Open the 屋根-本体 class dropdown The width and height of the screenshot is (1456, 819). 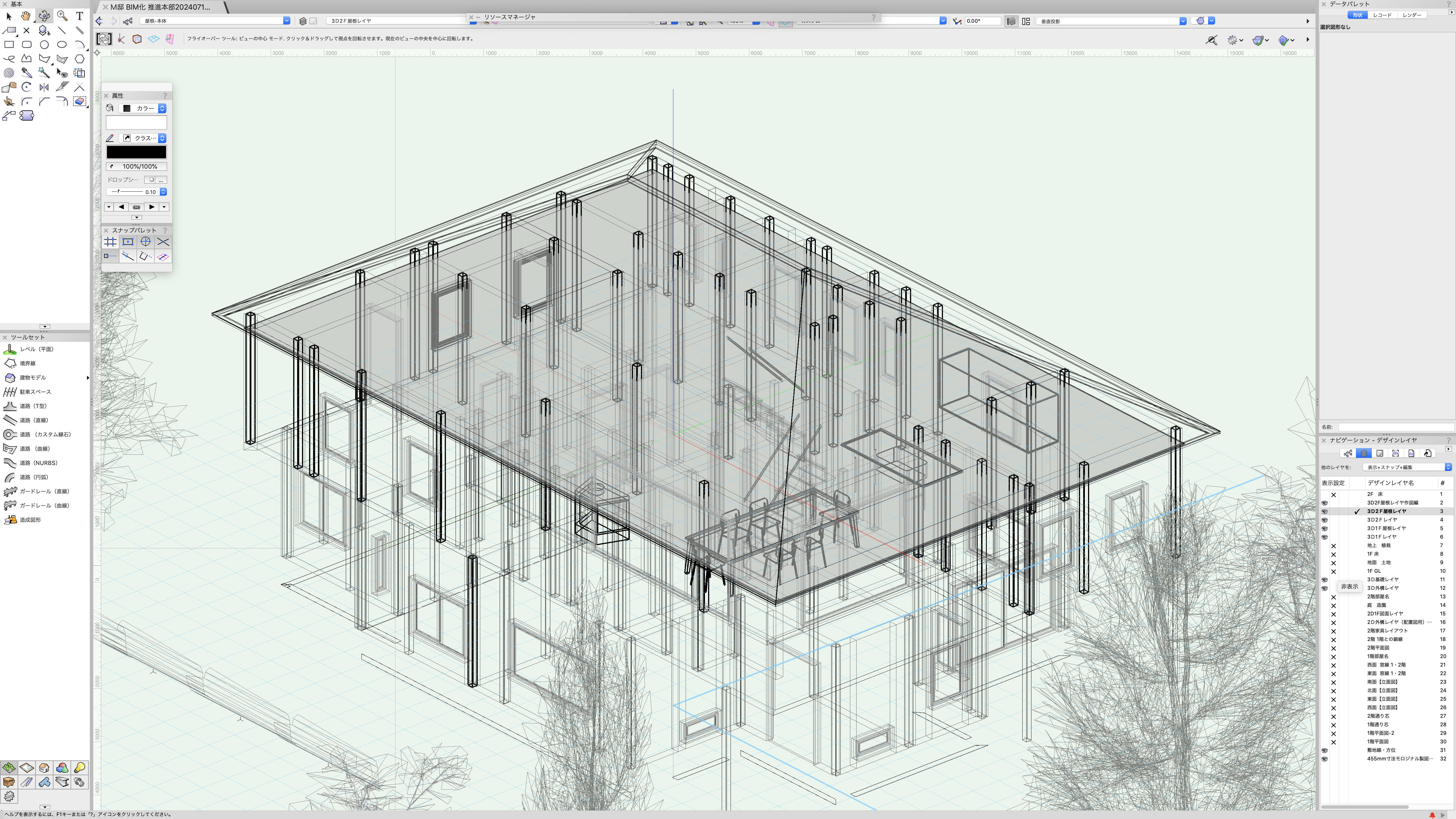click(215, 21)
